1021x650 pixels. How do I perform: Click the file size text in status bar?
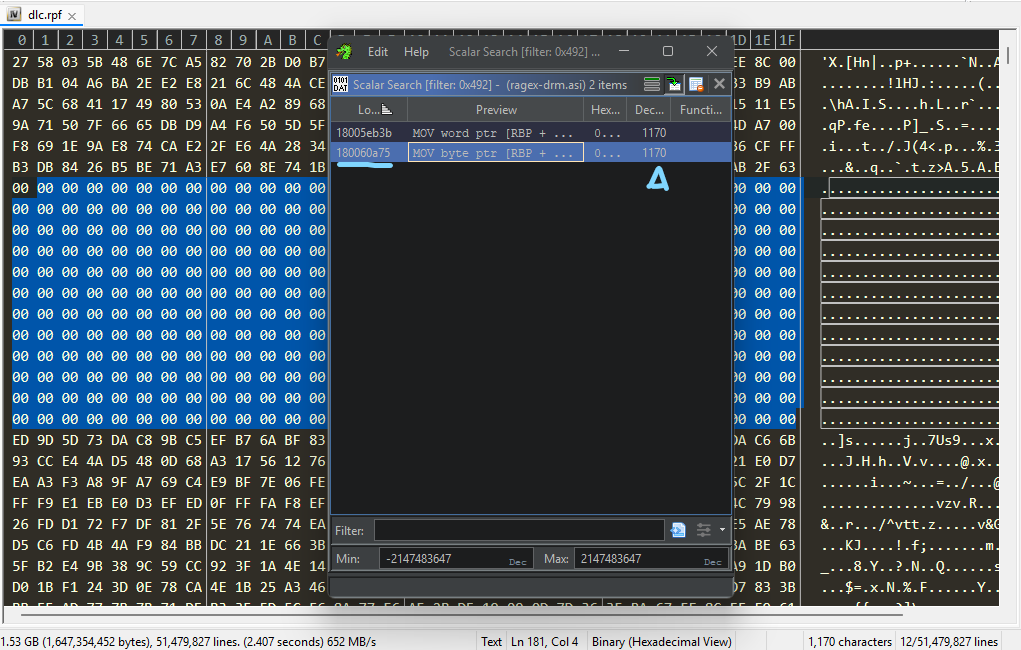pos(188,642)
